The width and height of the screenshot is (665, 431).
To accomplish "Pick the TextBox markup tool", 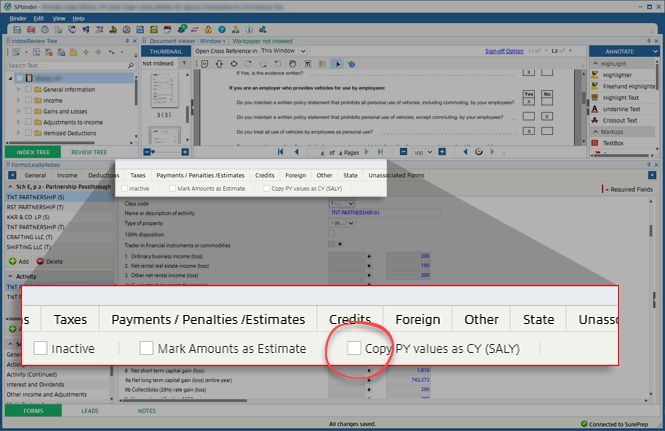I will tap(613, 144).
